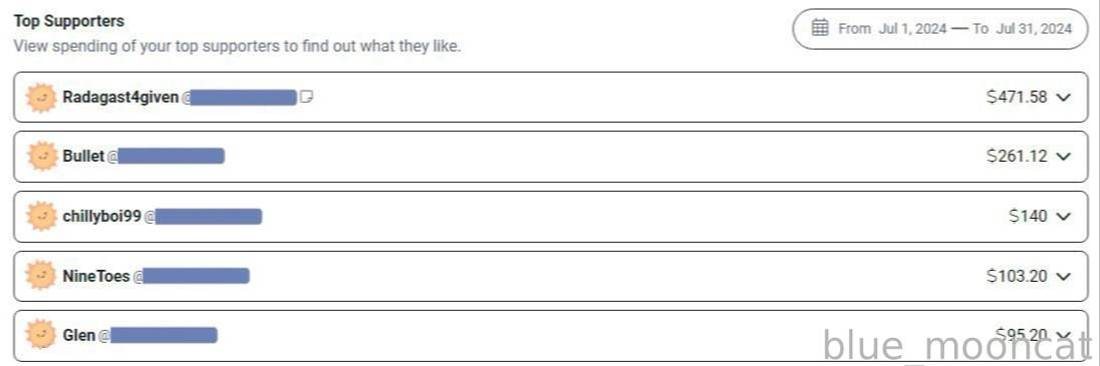1100x366 pixels.
Task: Click Glen's sun avatar icon
Action: [x=41, y=335]
